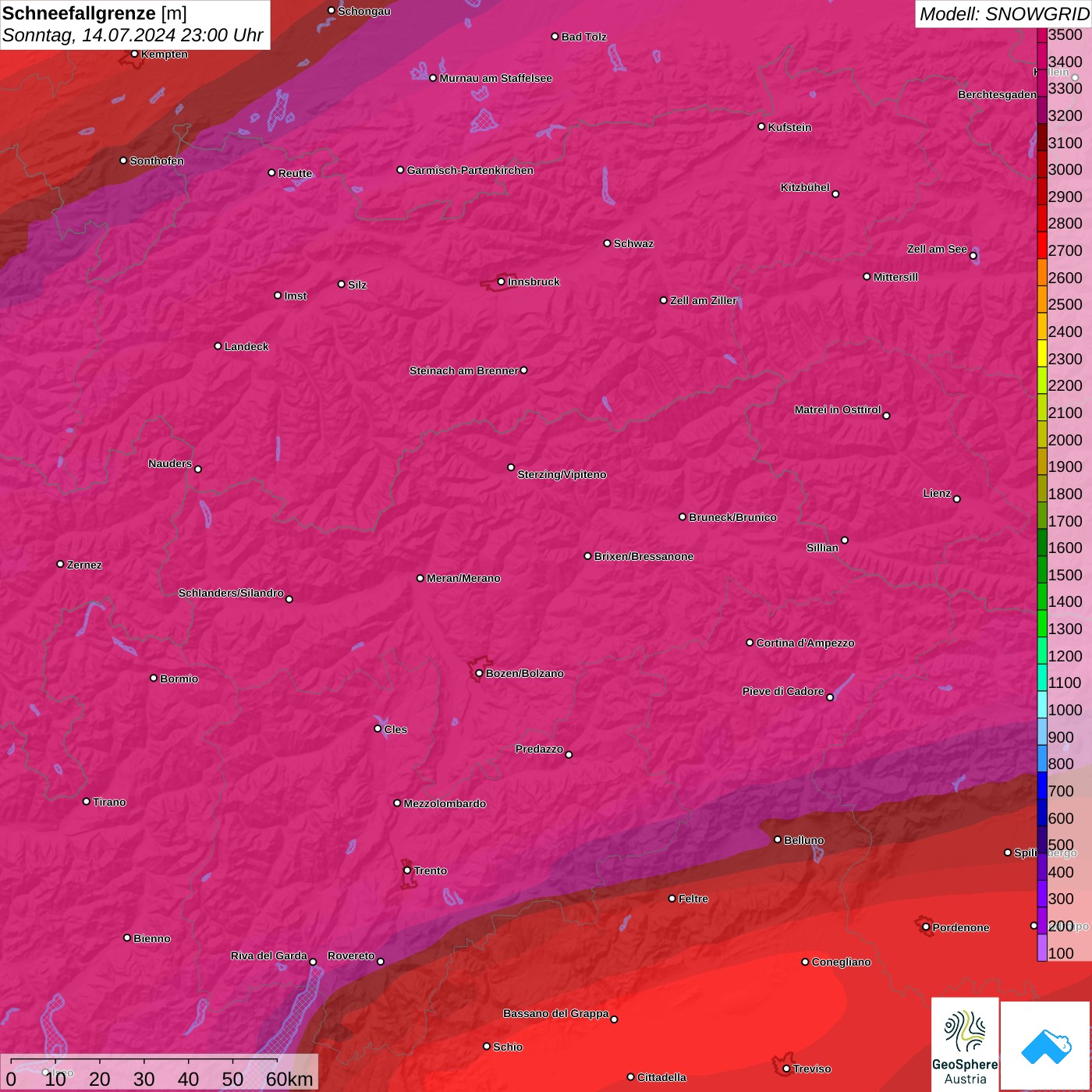Click the Garmisch-Partenkirchen label
The width and height of the screenshot is (1092, 1092).
[470, 170]
